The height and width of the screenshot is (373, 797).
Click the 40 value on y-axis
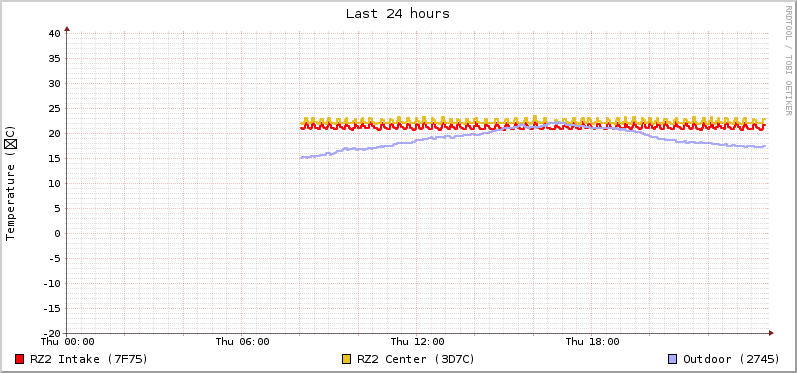pyautogui.click(x=54, y=34)
